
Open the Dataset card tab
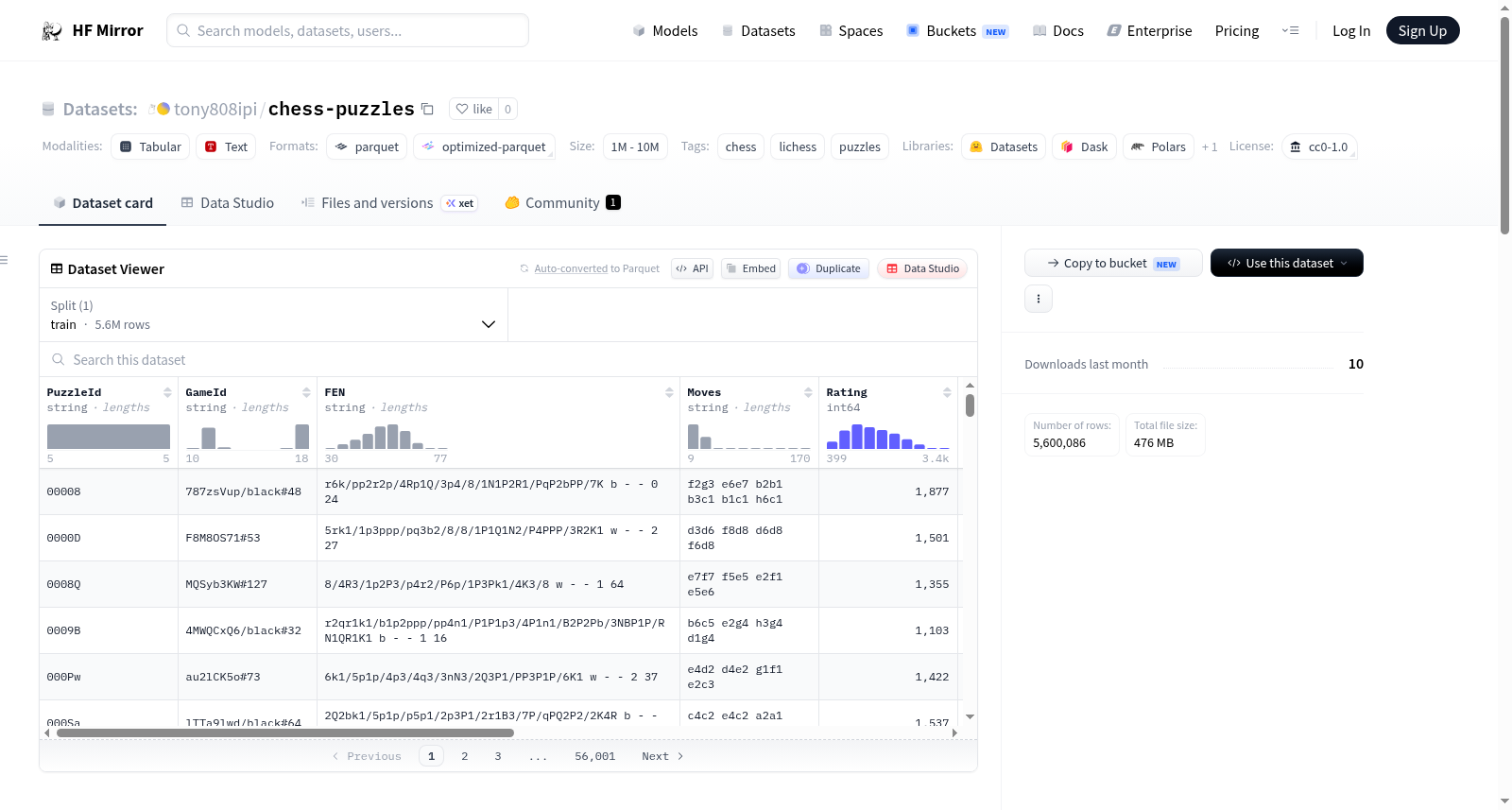(x=103, y=203)
